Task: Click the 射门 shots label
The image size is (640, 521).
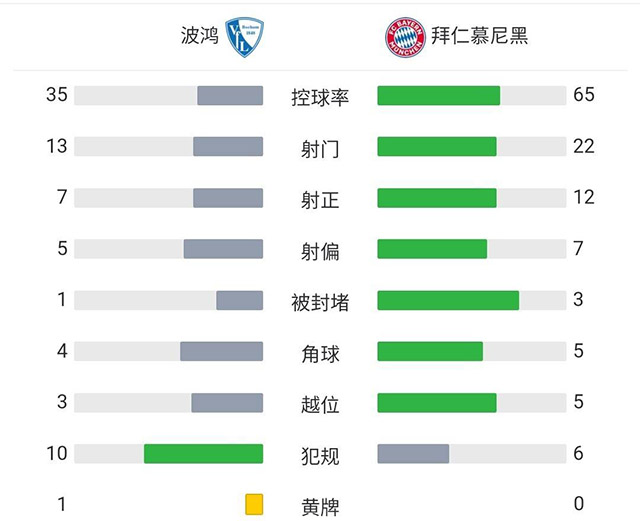Action: 320,149
